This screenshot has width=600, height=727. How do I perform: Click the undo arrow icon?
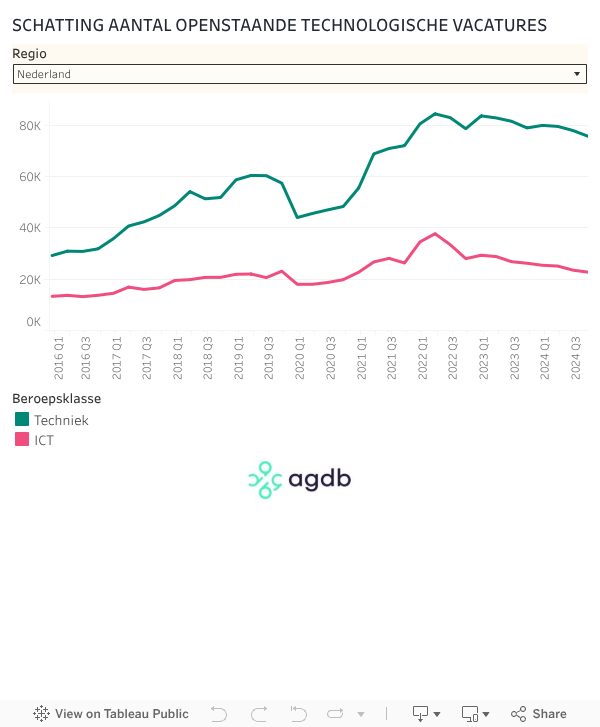(219, 714)
